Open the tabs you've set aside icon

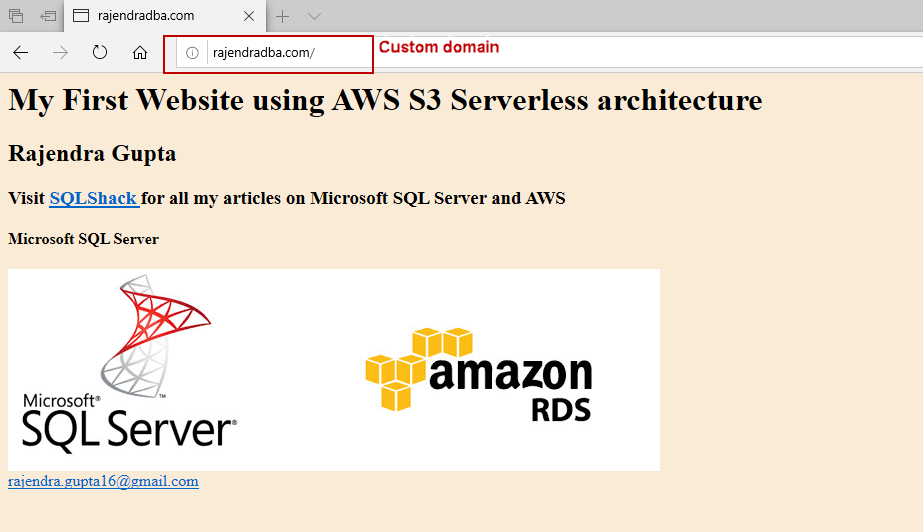16,16
